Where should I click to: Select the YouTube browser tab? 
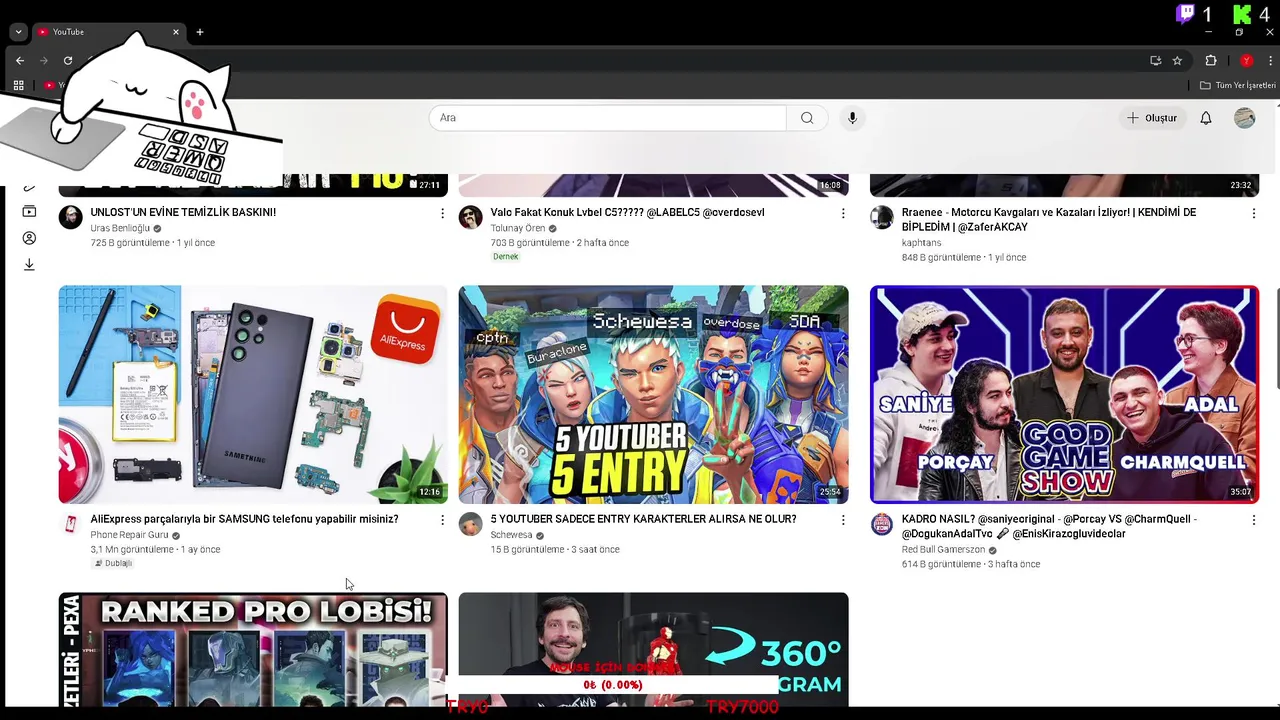tap(108, 32)
